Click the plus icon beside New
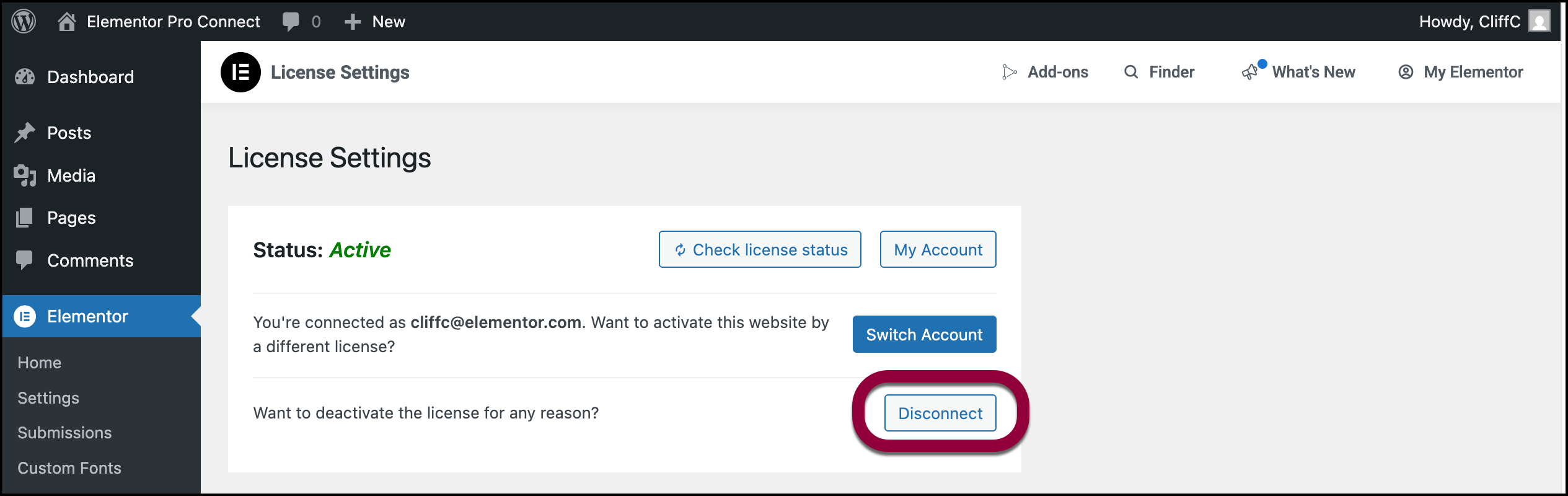The height and width of the screenshot is (496, 1568). tap(353, 22)
